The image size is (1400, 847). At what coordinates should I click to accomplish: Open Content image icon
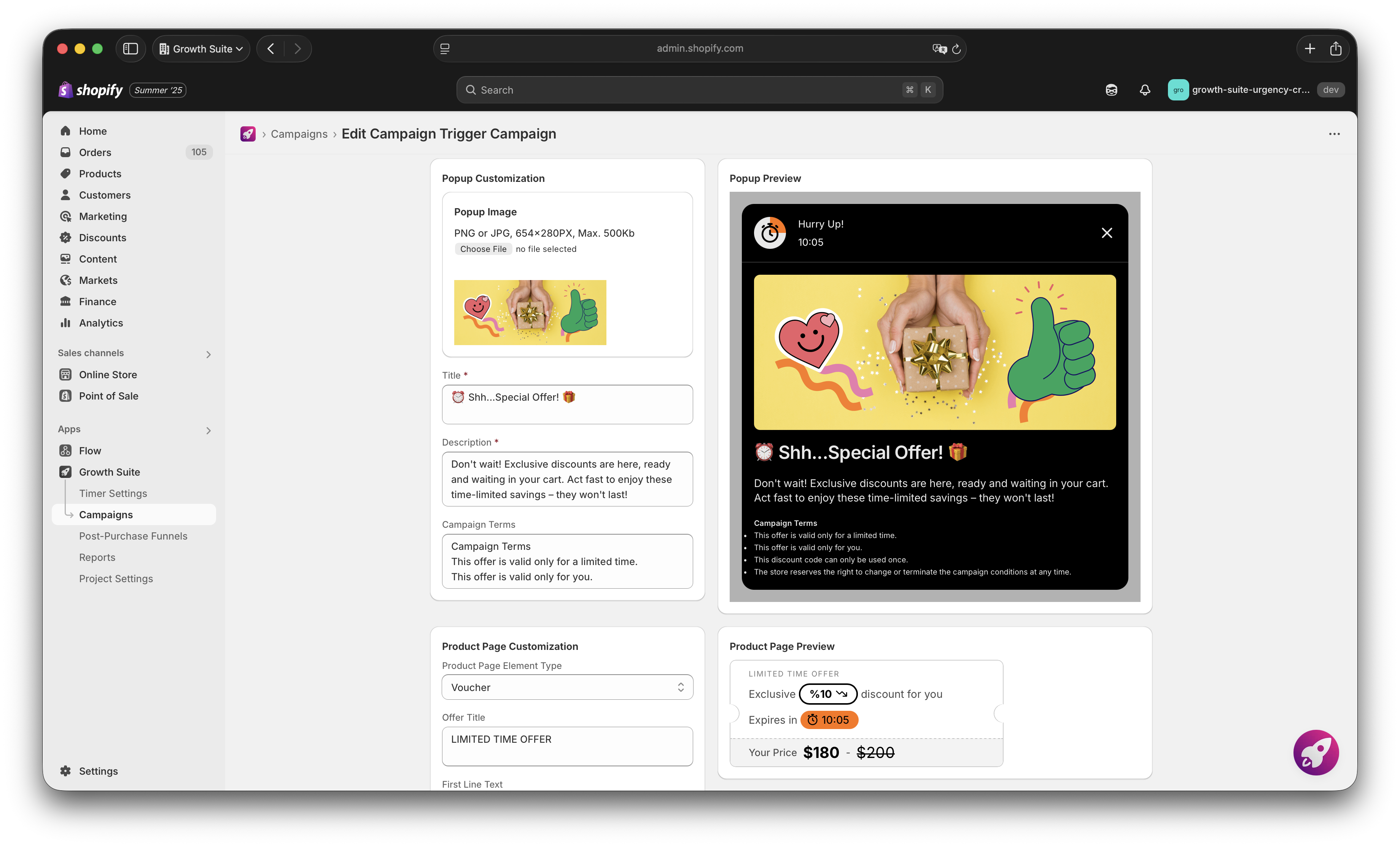tap(65, 259)
